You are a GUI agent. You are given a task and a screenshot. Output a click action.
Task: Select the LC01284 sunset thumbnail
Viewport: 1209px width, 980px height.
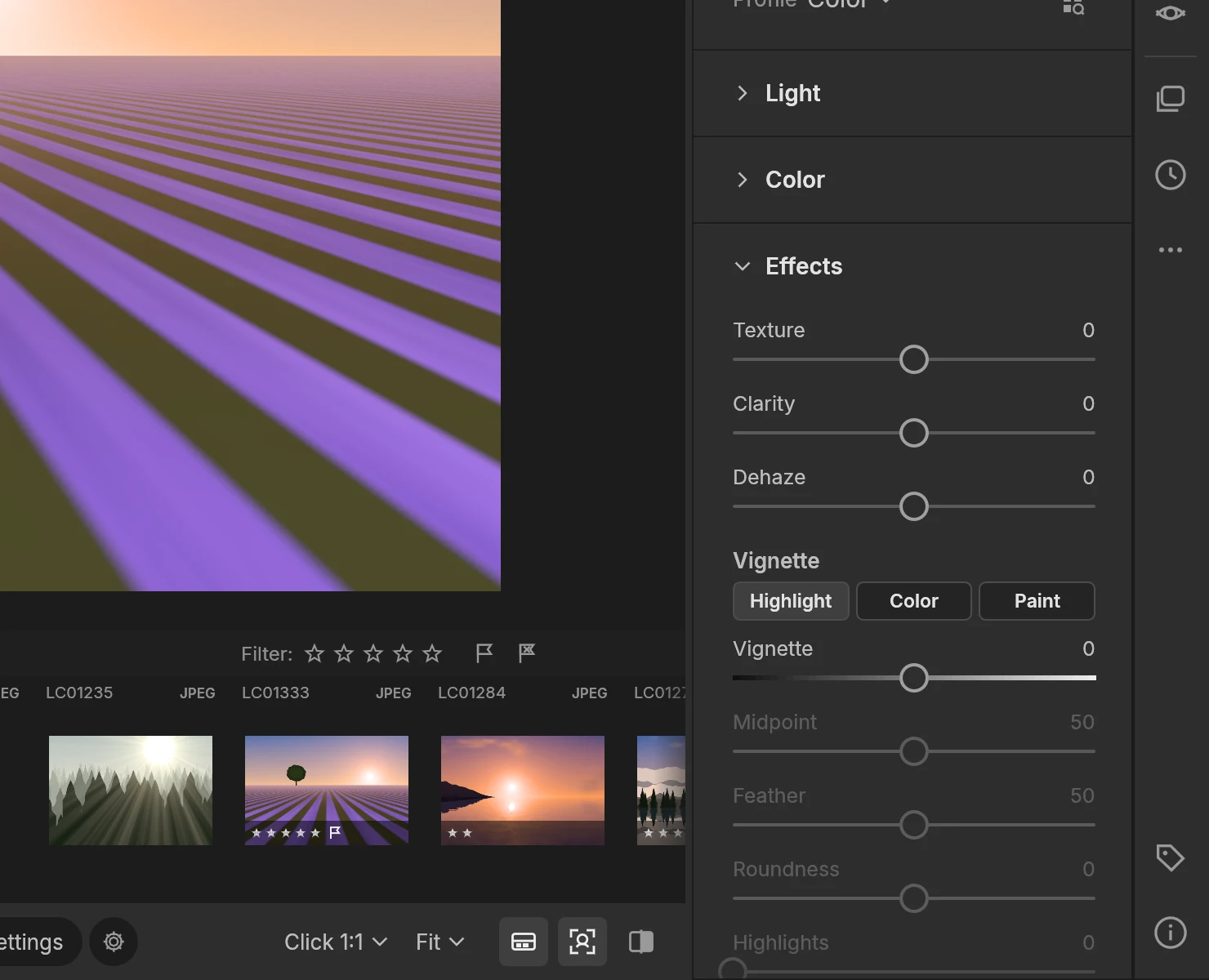(x=523, y=791)
